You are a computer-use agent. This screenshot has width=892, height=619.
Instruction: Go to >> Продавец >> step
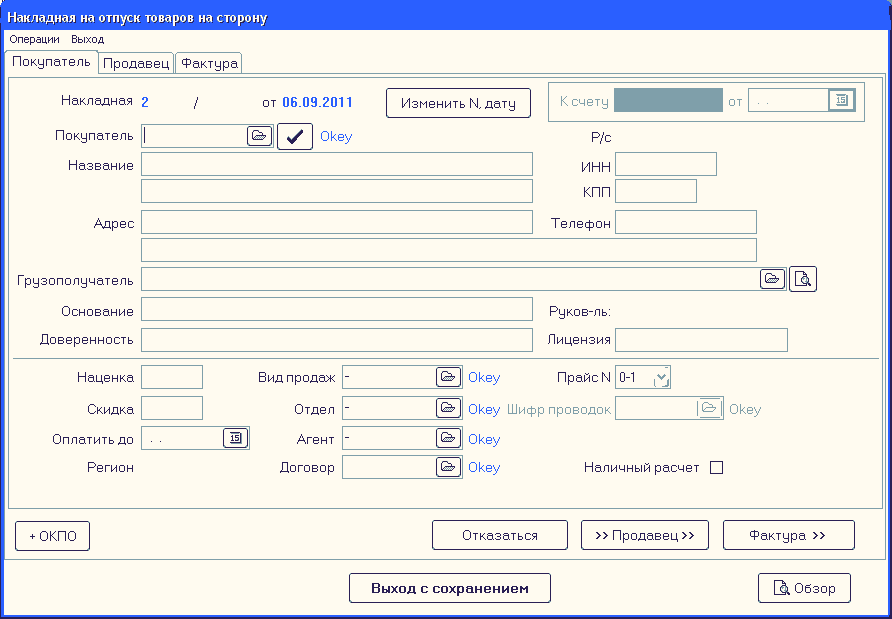coord(645,535)
